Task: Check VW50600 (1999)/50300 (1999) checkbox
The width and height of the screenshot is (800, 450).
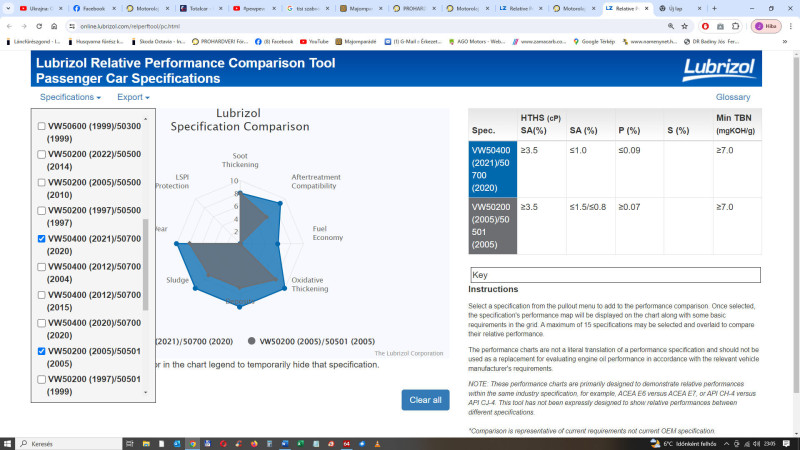Action: click(41, 126)
